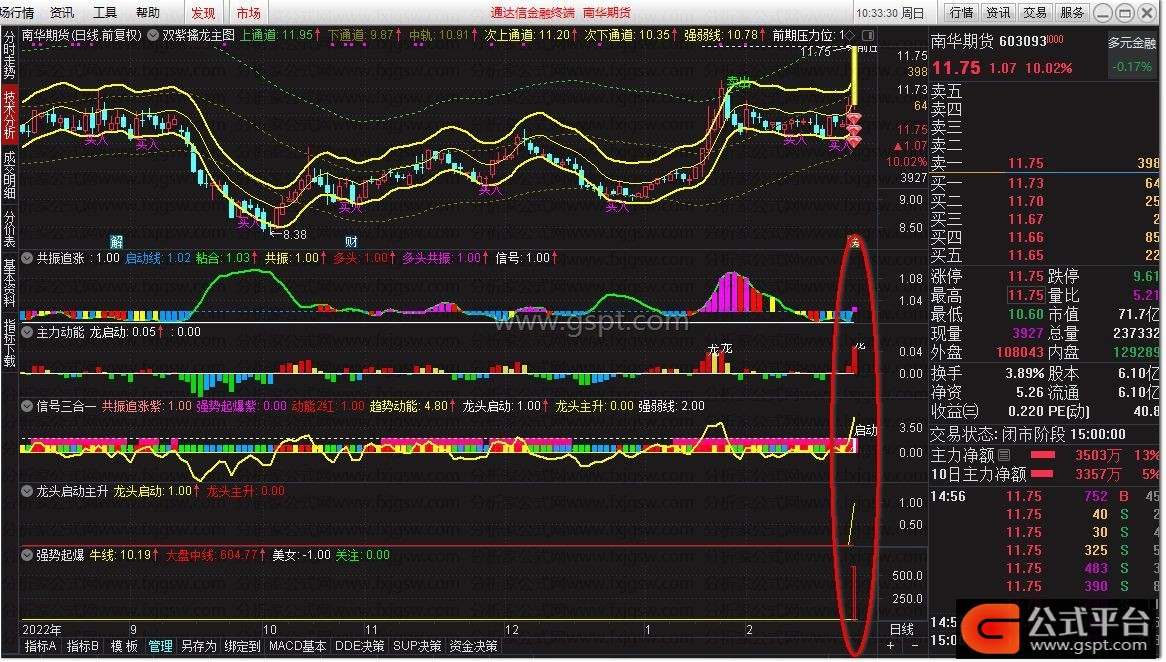The height and width of the screenshot is (662, 1166).
Task: Click the 交易 button
Action: tap(1034, 13)
